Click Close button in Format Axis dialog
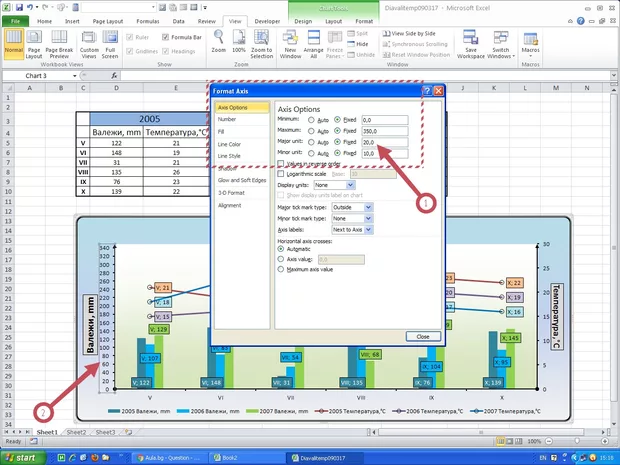 tap(422, 337)
